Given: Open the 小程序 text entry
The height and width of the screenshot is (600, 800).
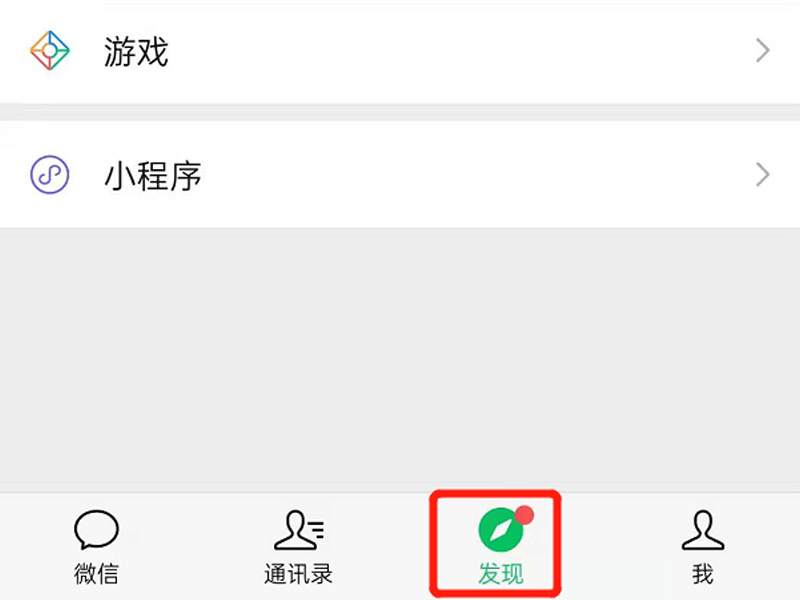Looking at the screenshot, I should pyautogui.click(x=153, y=176).
